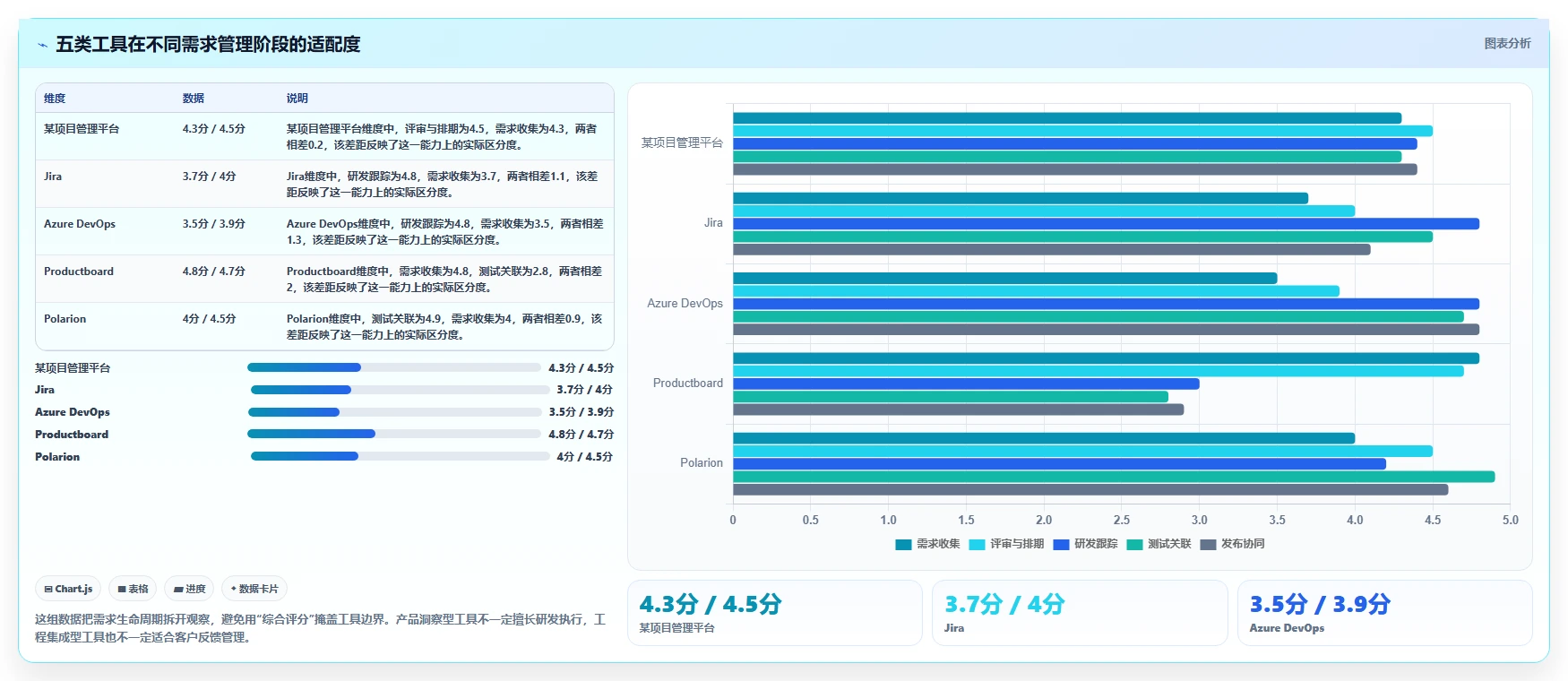Viewport: 1568px width, 681px height.
Task: Click the 进度 chip
Action: [189, 589]
